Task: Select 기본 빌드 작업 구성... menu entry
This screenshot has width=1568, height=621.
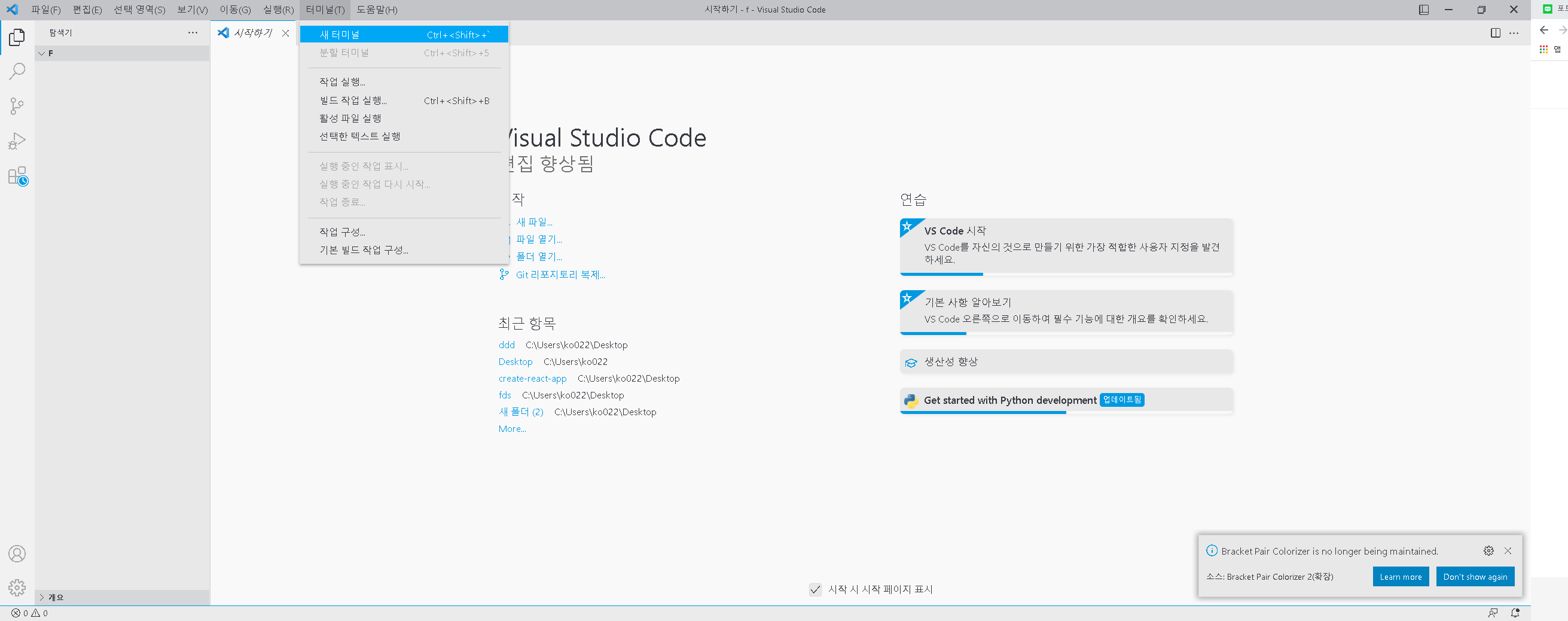Action: point(404,249)
